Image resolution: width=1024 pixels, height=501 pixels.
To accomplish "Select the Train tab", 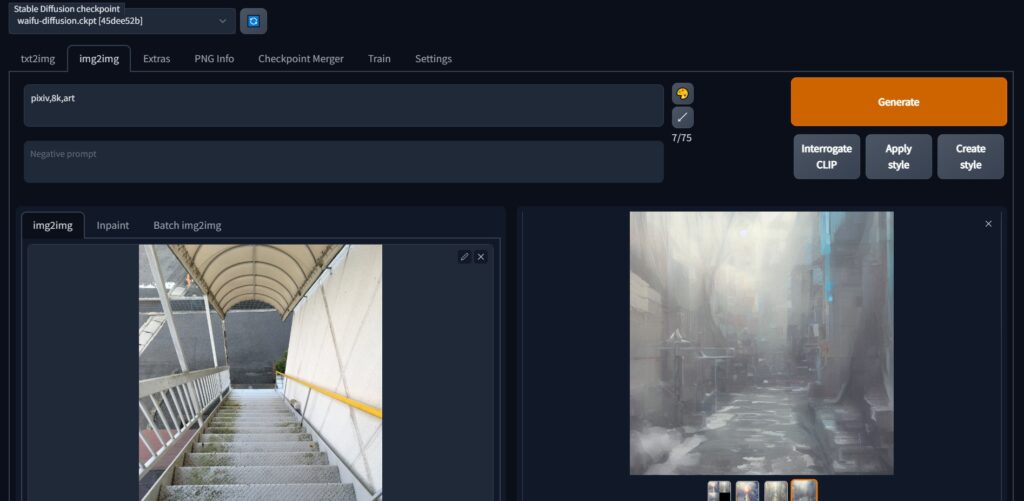I will pos(379,59).
